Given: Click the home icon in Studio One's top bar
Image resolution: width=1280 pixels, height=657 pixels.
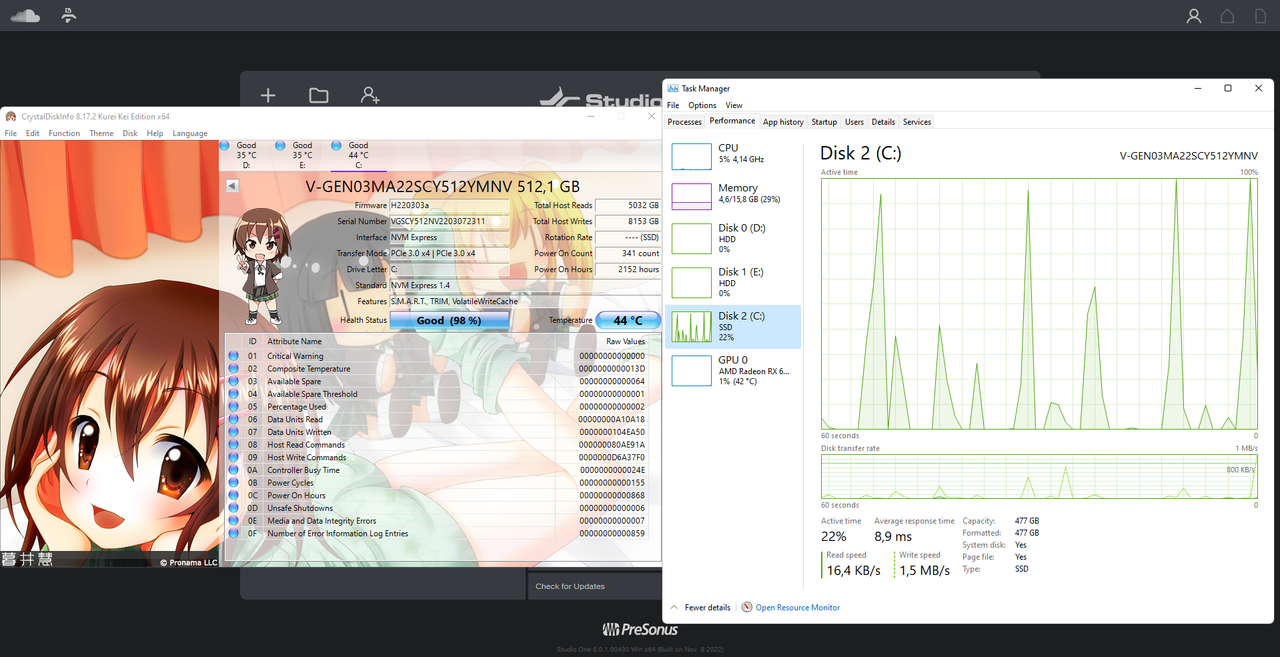Looking at the screenshot, I should click(x=1227, y=16).
